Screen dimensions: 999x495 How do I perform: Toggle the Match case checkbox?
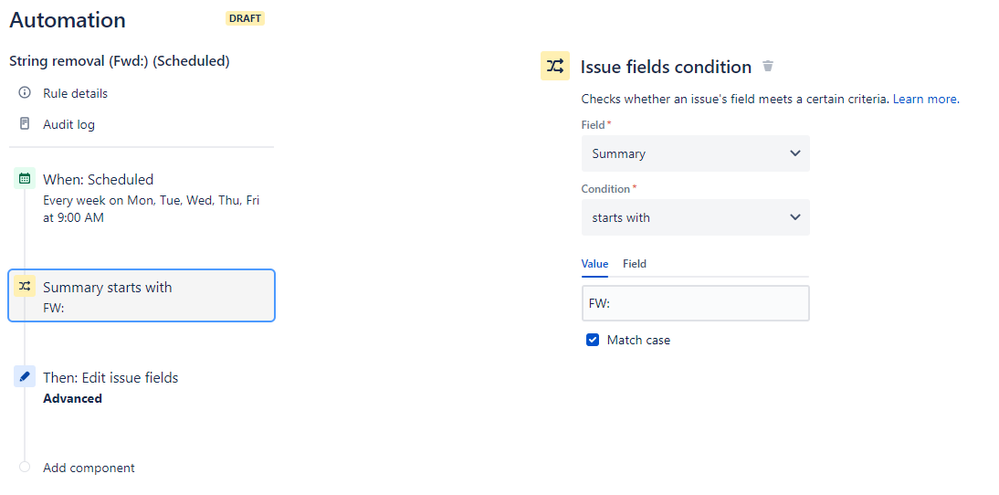[x=592, y=340]
